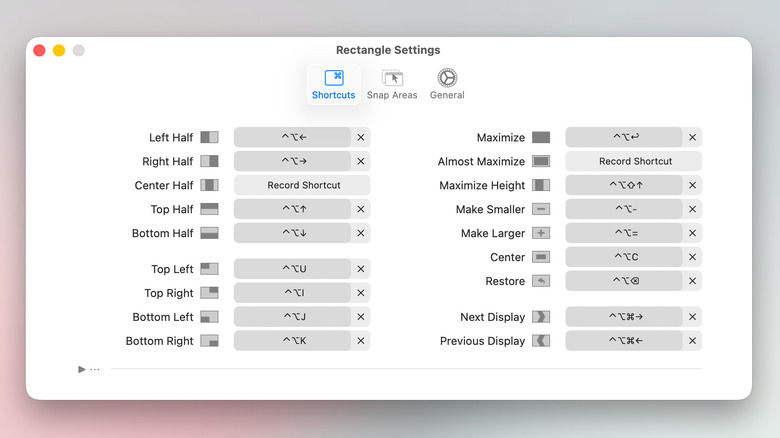Clear the Restore shortcut

692,281
